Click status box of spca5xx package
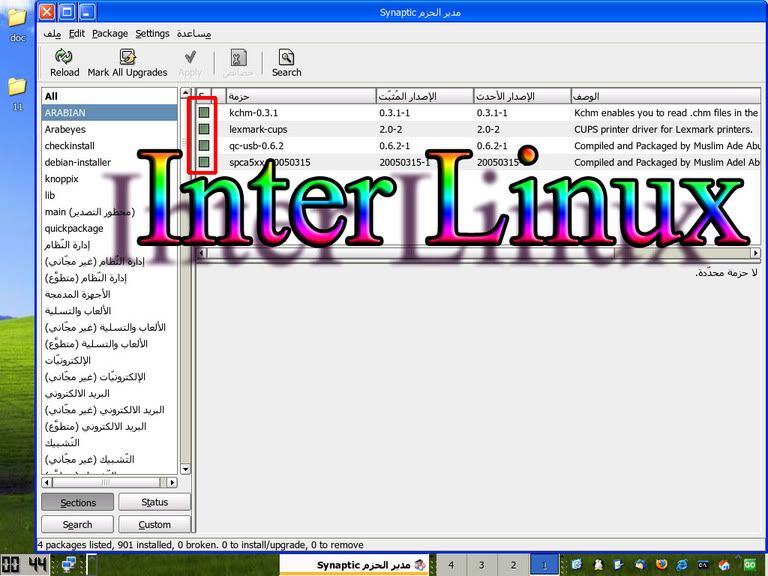The height and width of the screenshot is (576, 768). point(204,162)
